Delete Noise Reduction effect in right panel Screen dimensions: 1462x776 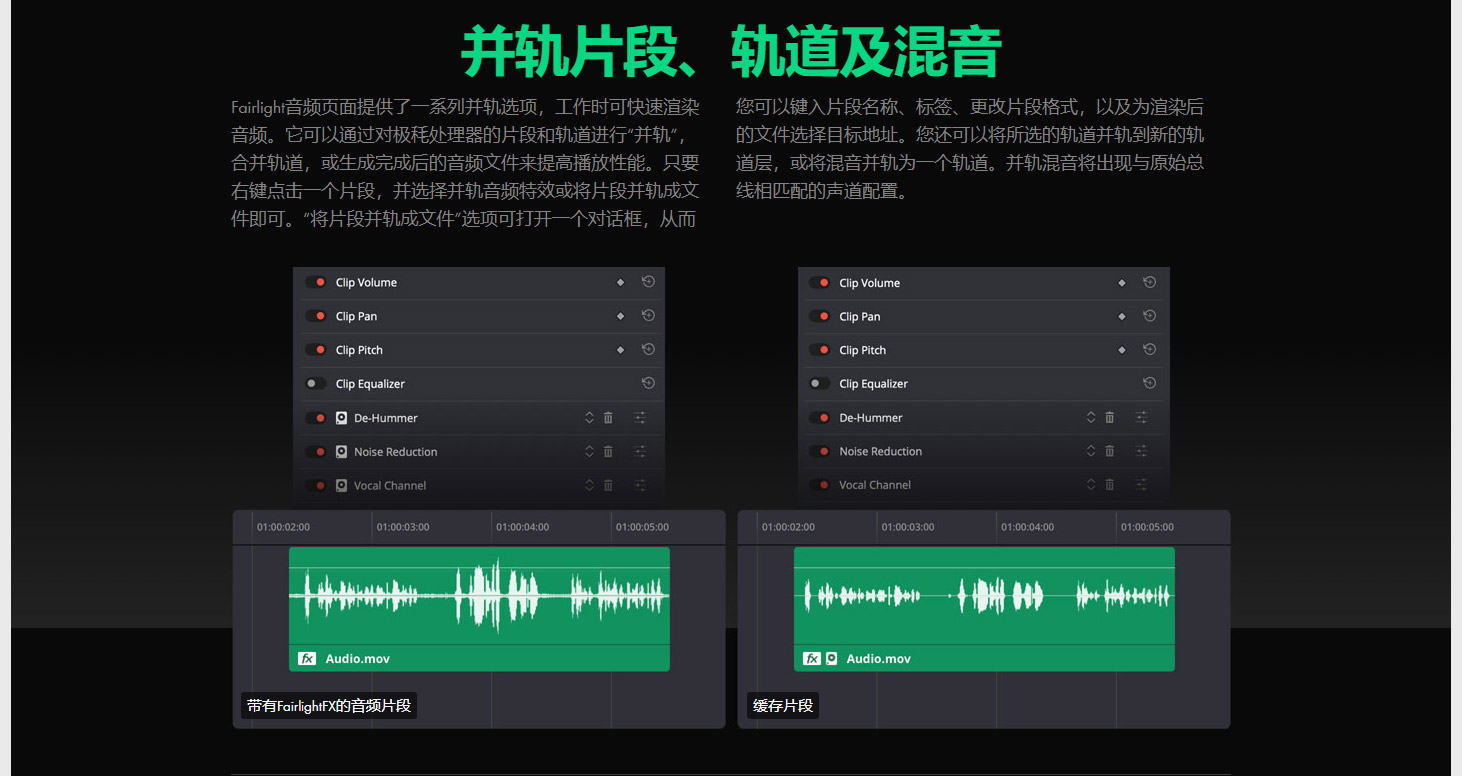click(1109, 452)
